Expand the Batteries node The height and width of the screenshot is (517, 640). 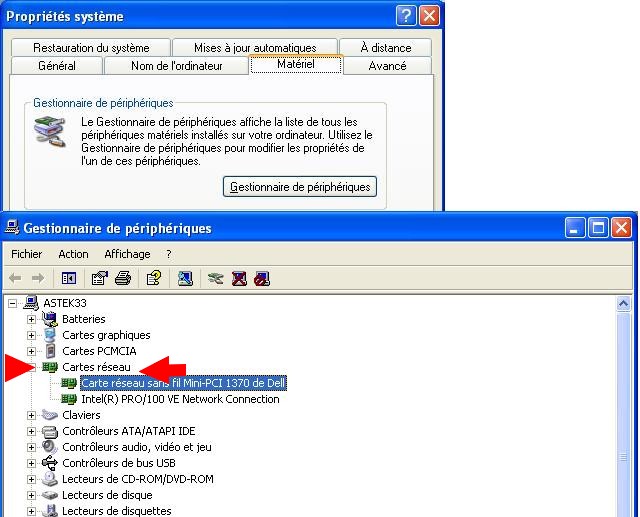[x=32, y=319]
